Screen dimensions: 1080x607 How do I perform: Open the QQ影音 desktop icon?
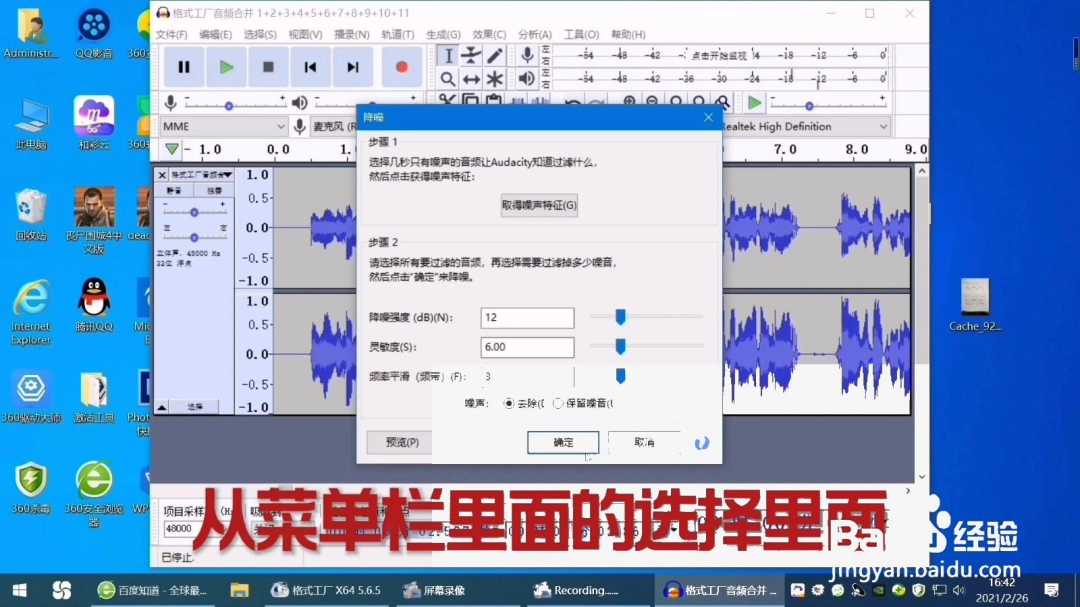coord(94,32)
